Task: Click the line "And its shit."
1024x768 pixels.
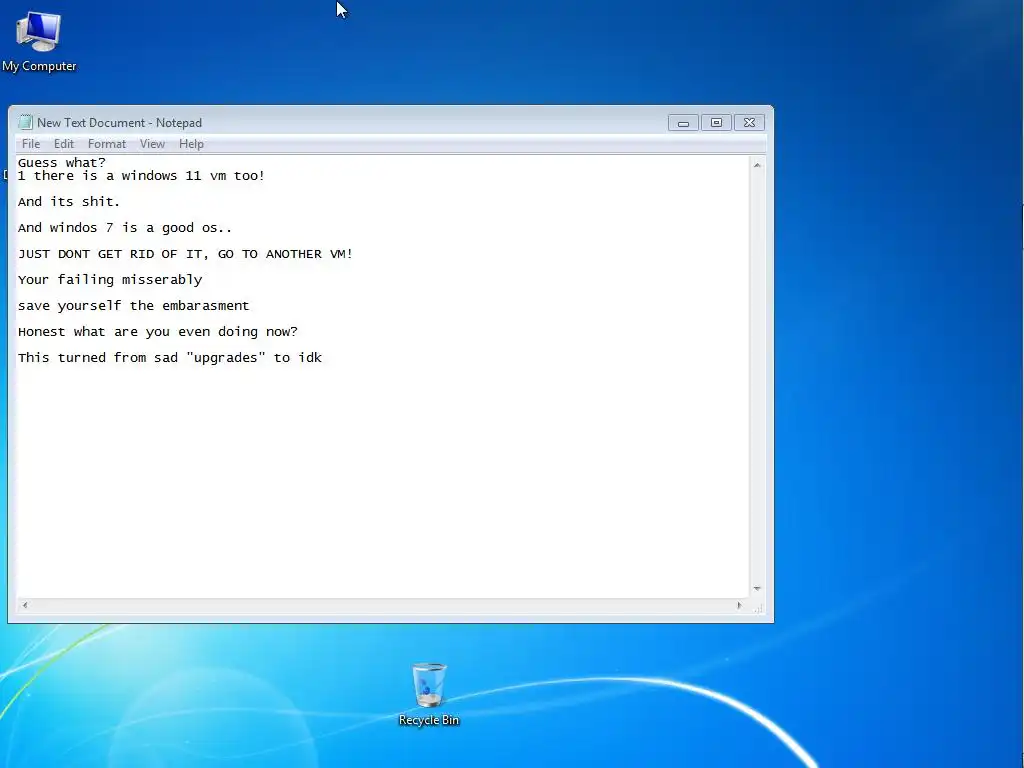Action: (69, 202)
